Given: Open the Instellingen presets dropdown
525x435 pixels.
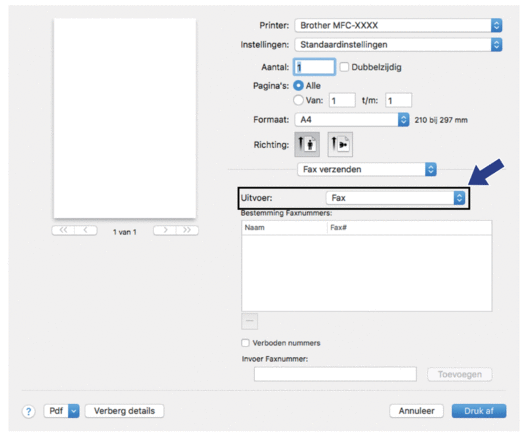Looking at the screenshot, I should (398, 45).
